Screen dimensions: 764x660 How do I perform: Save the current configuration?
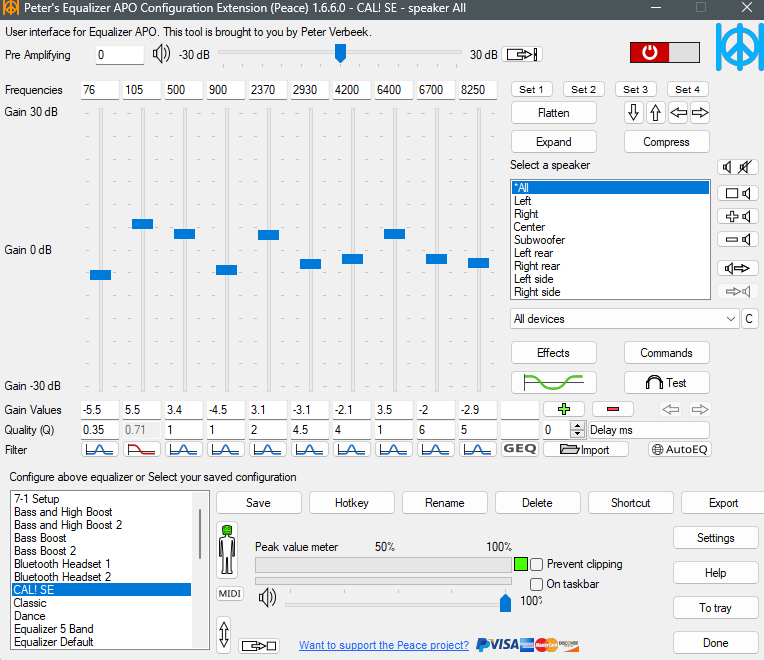pyautogui.click(x=258, y=503)
